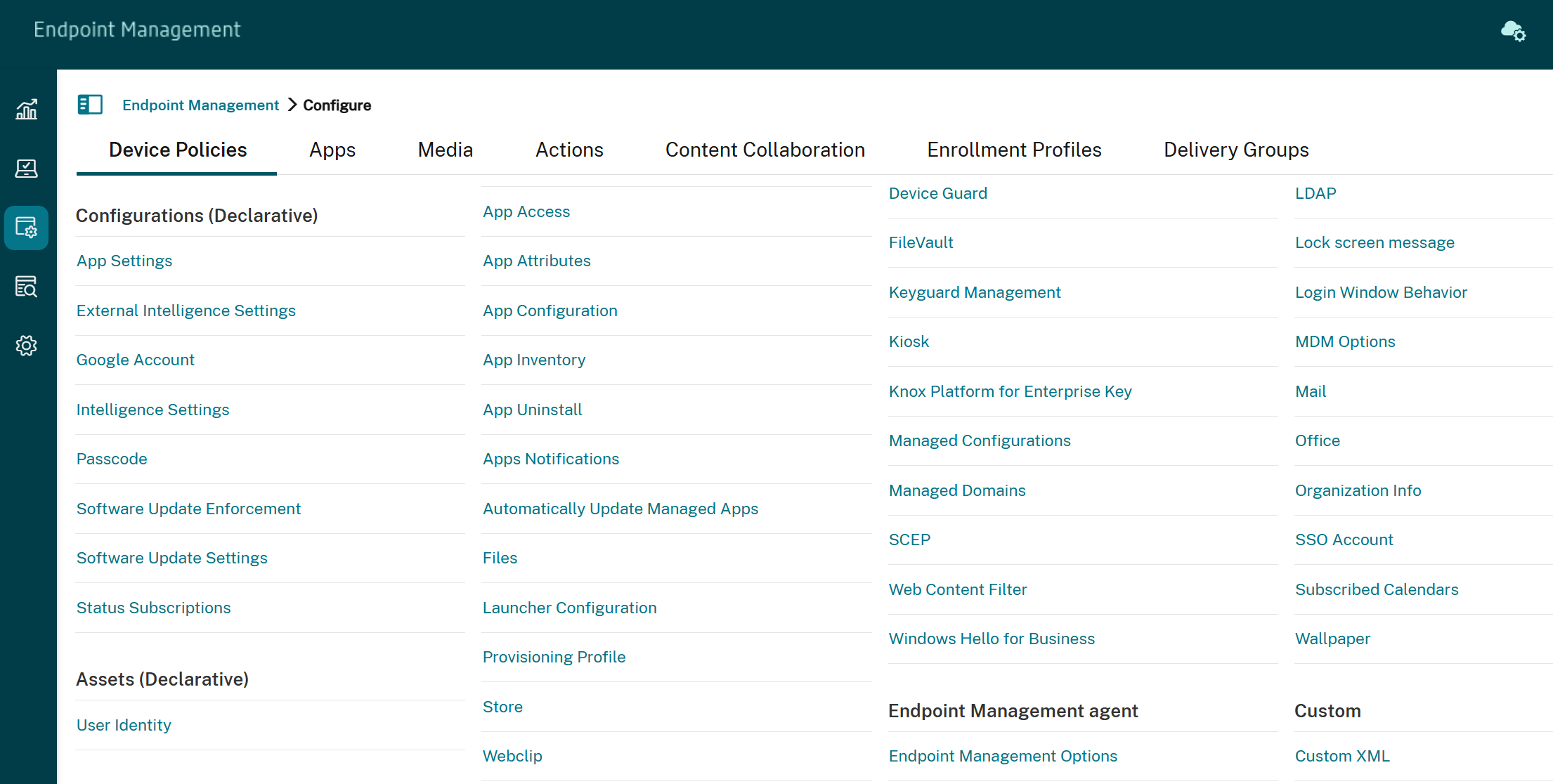Select the Configure sidebar icon
1553x784 pixels.
pos(27,228)
